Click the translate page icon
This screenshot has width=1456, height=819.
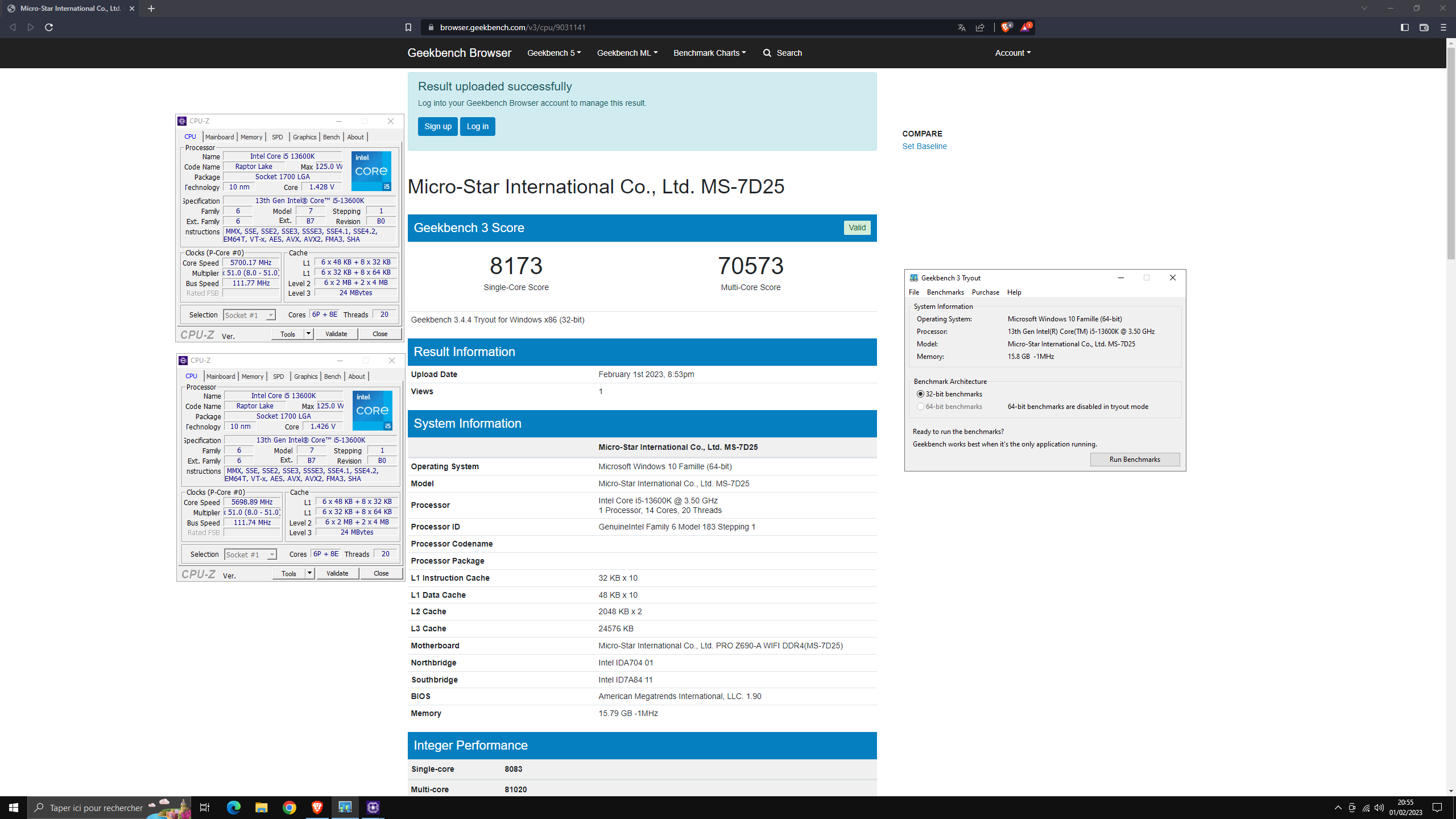point(961,27)
